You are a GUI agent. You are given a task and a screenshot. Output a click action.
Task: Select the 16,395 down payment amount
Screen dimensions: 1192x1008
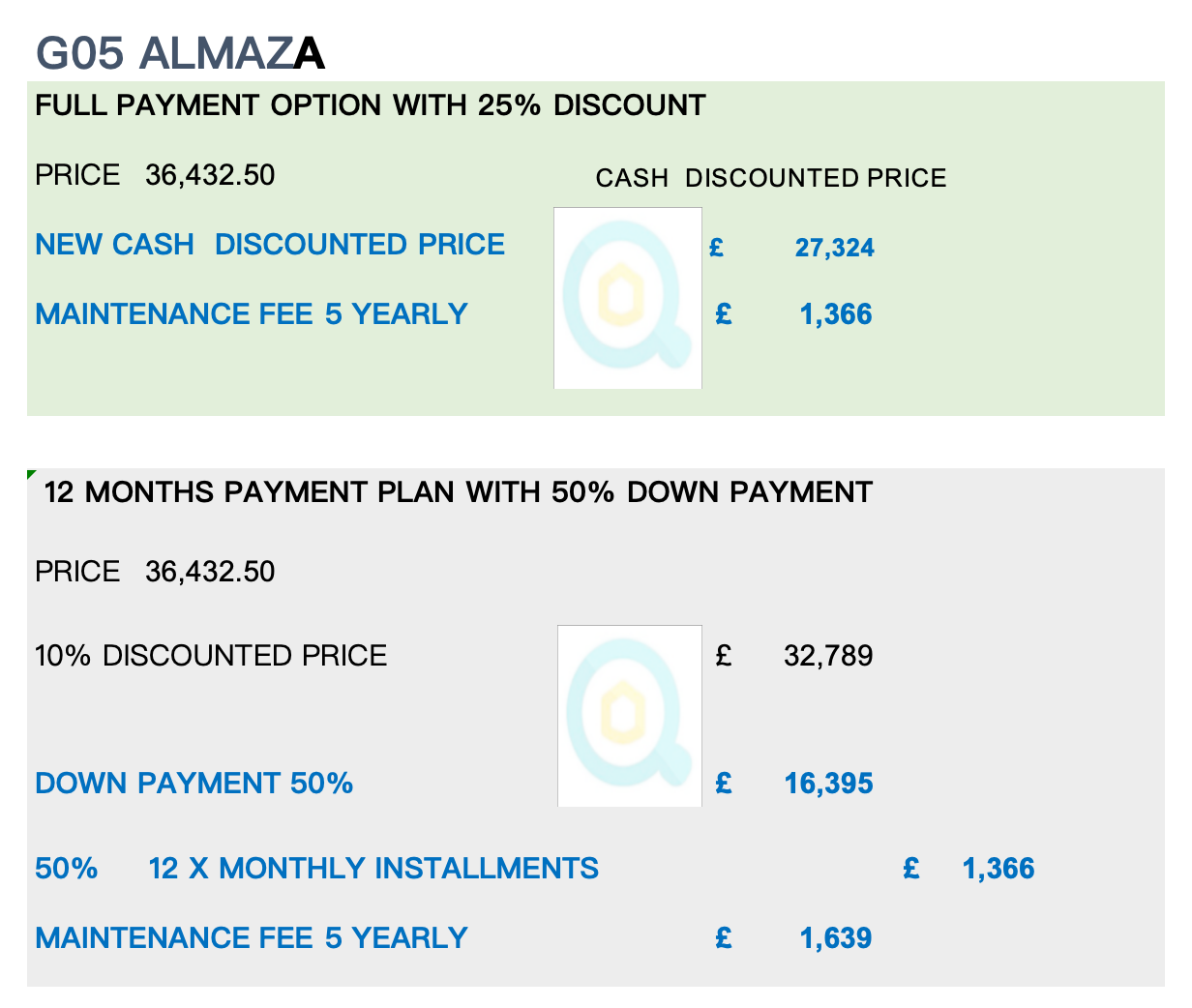(x=828, y=784)
